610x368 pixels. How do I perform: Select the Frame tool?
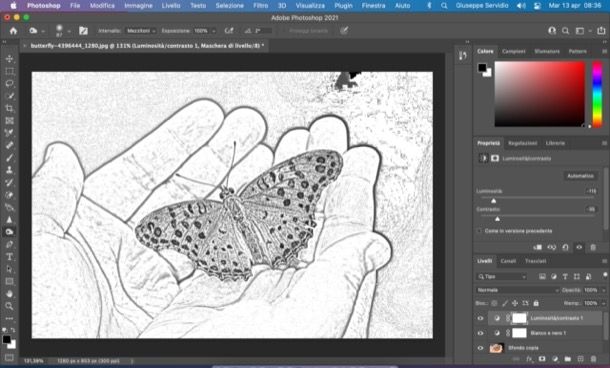[9, 121]
